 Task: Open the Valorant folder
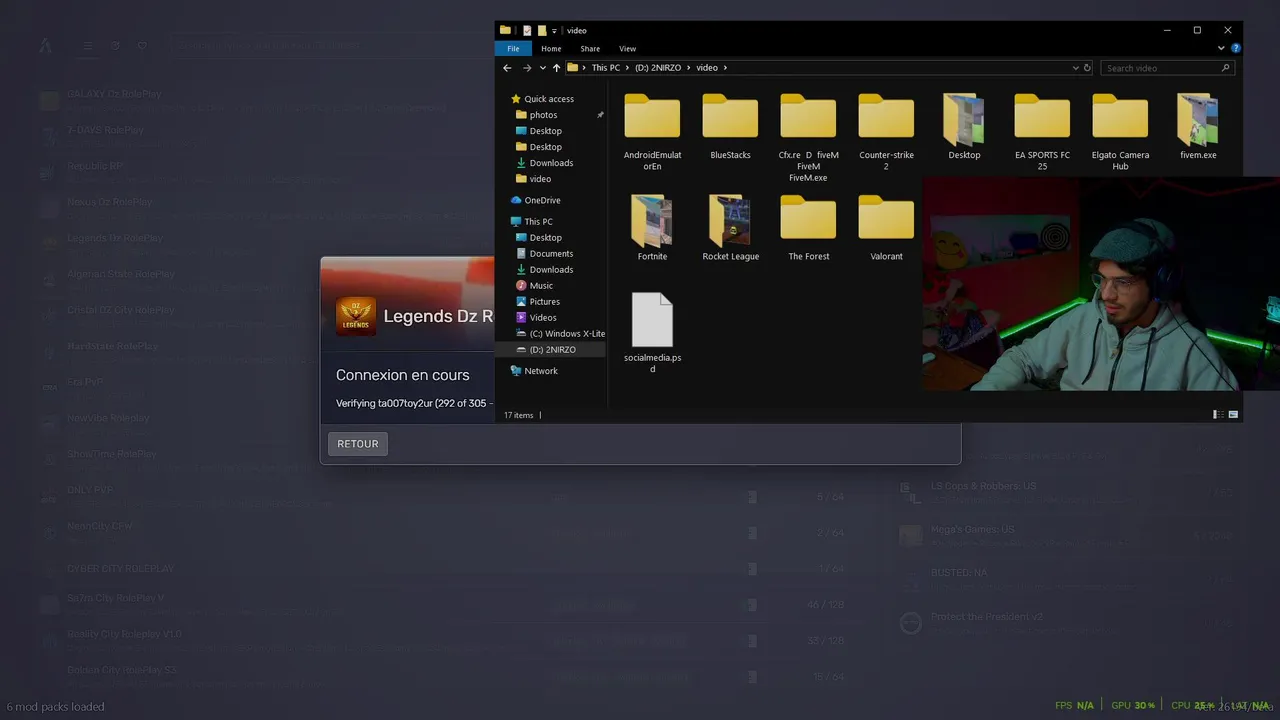click(886, 228)
